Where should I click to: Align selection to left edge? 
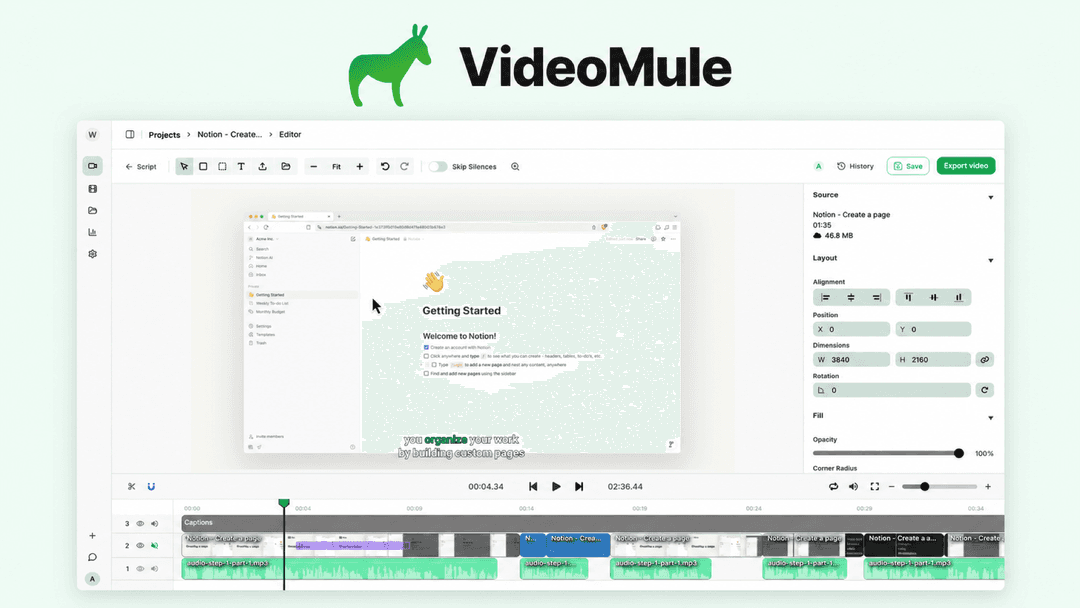coord(825,297)
